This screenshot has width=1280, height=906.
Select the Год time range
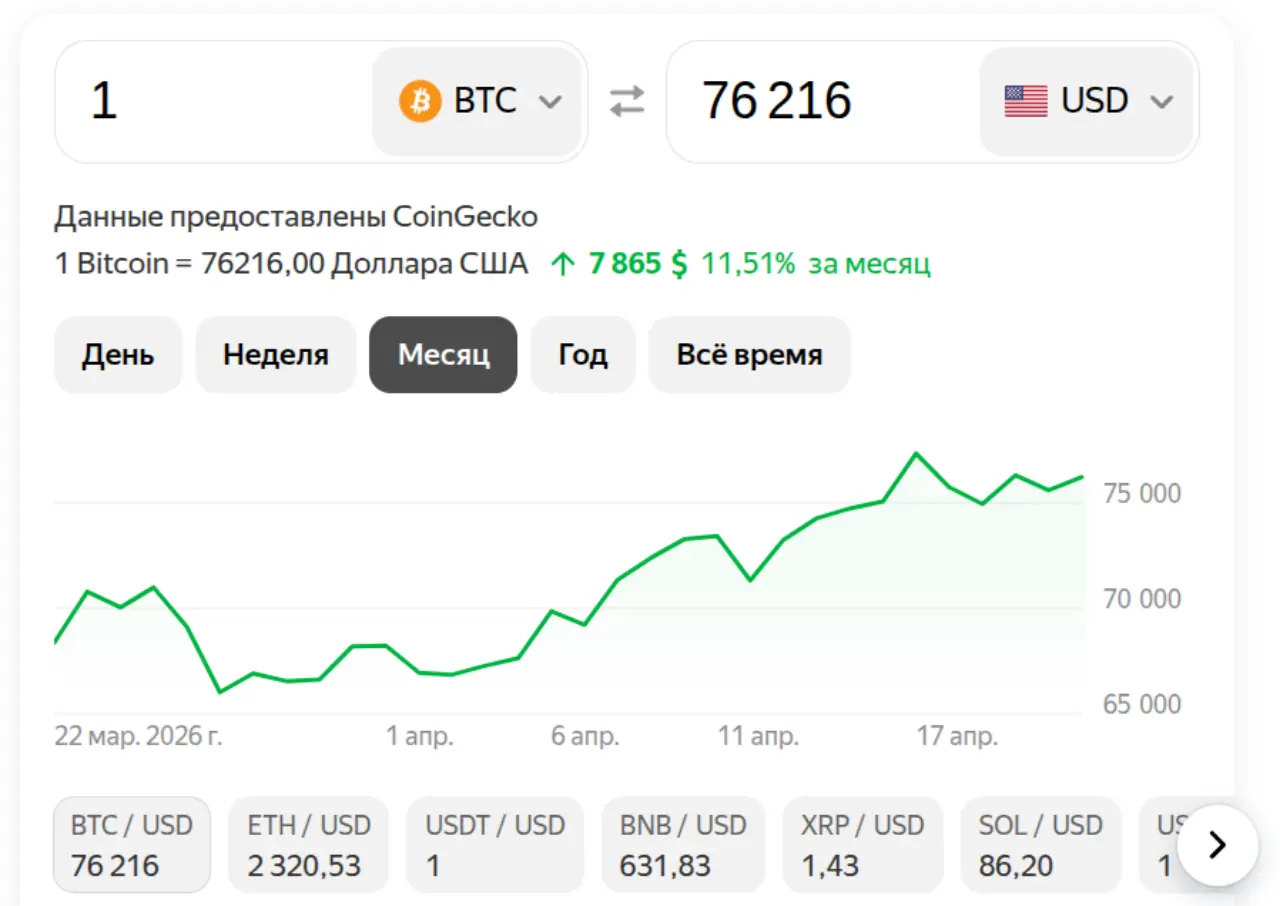pos(583,354)
